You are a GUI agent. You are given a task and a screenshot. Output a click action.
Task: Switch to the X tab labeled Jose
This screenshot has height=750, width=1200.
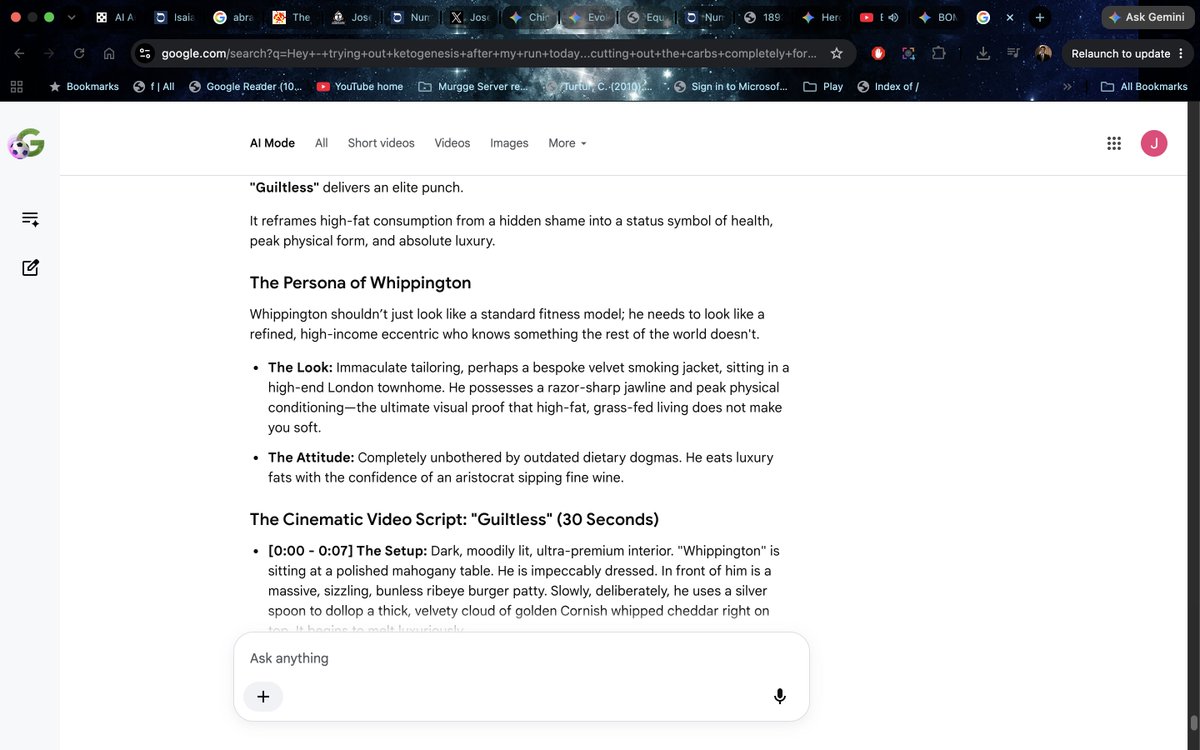coord(469,18)
